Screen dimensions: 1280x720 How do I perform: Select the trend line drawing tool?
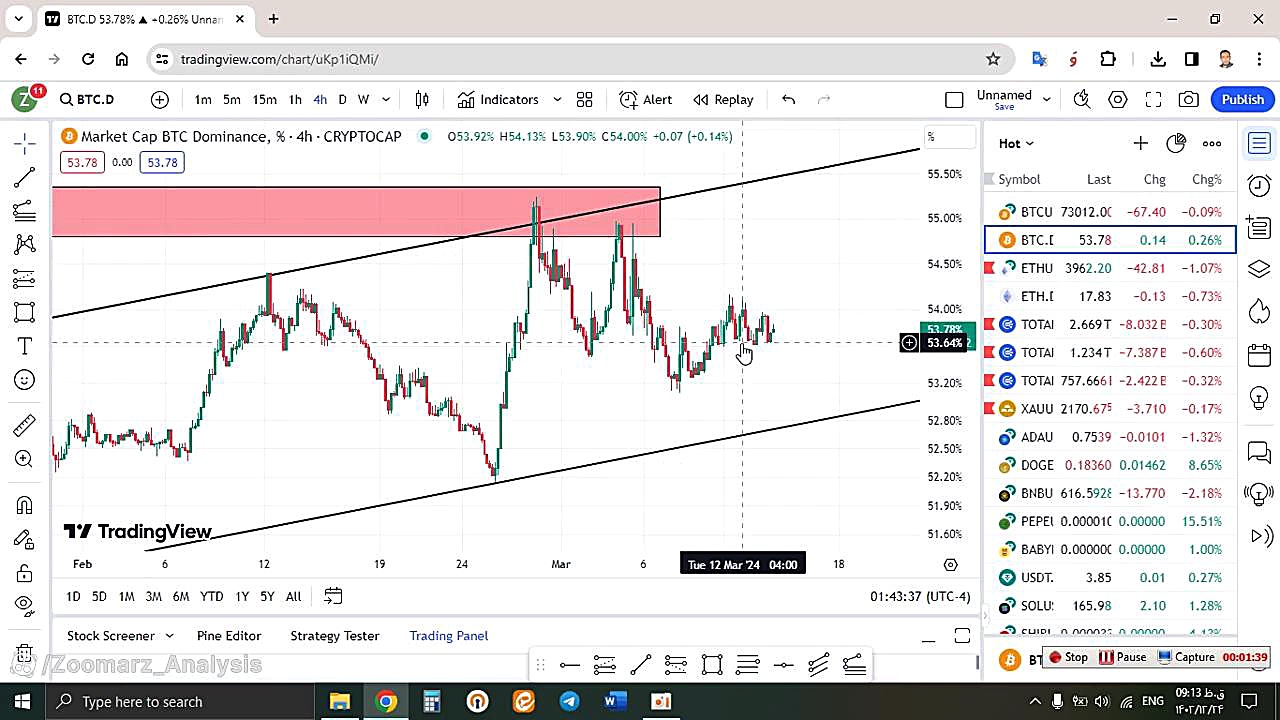(25, 177)
